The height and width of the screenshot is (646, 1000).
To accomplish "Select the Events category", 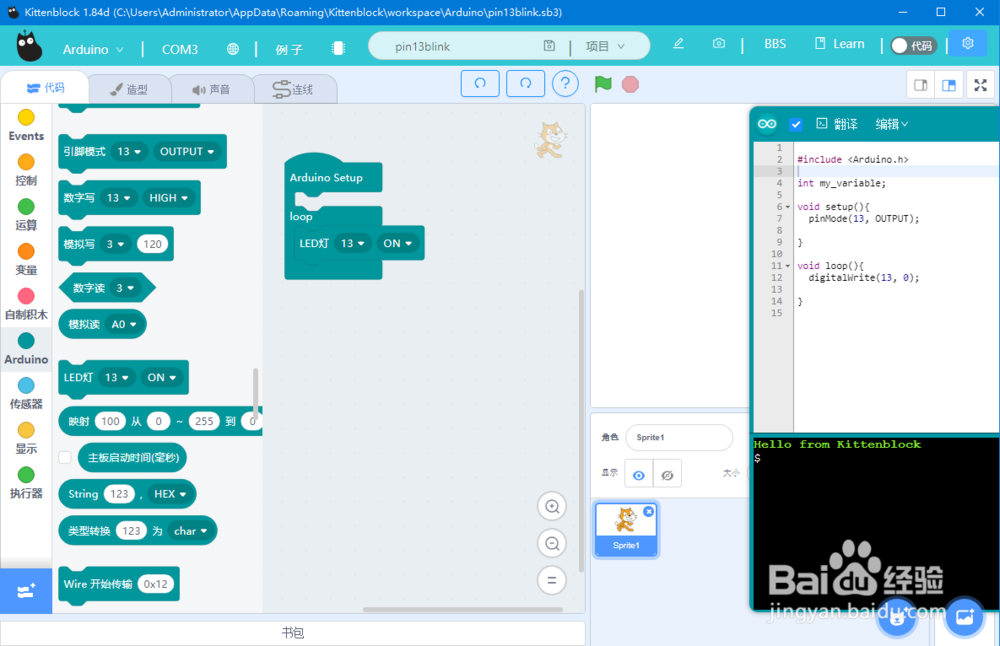I will coord(26,125).
